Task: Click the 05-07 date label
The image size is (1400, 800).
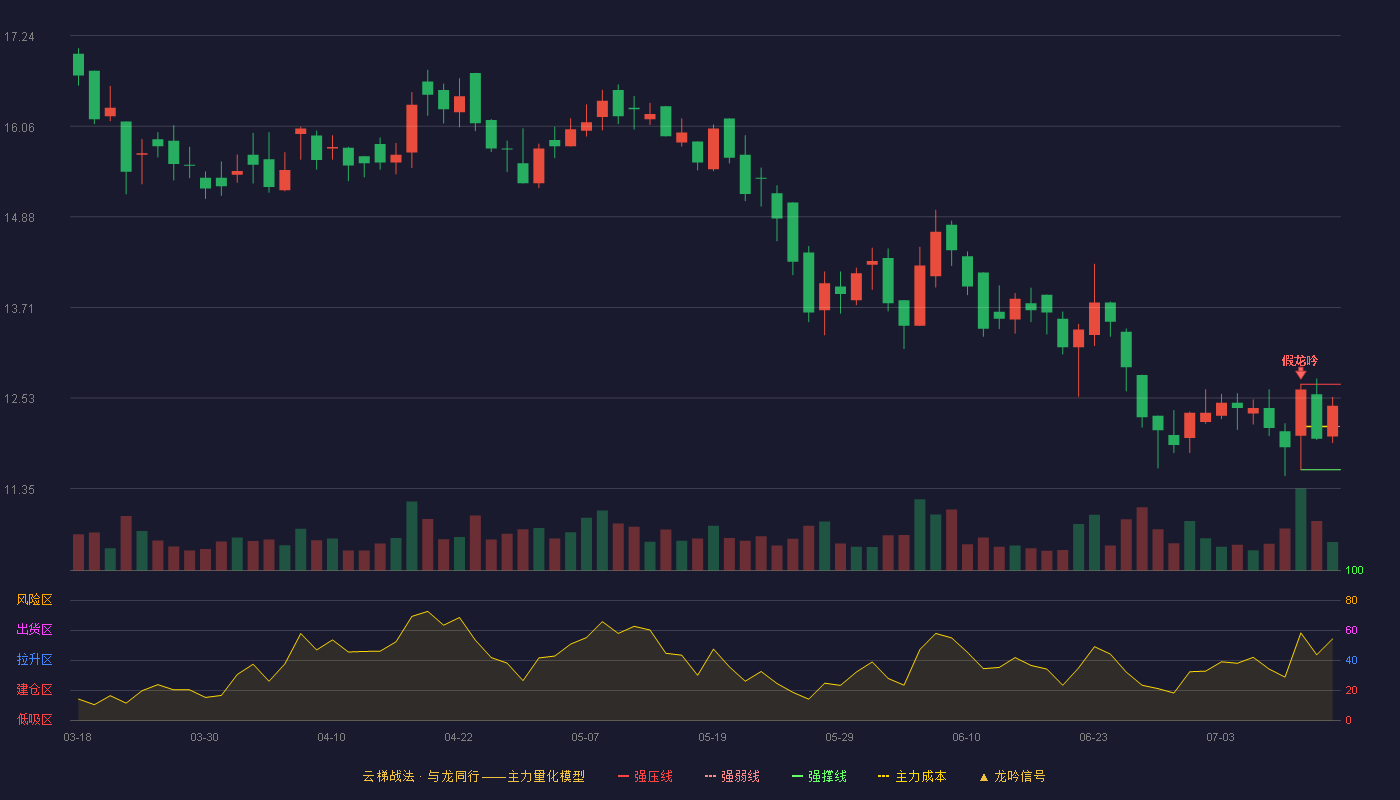Action: [x=585, y=737]
